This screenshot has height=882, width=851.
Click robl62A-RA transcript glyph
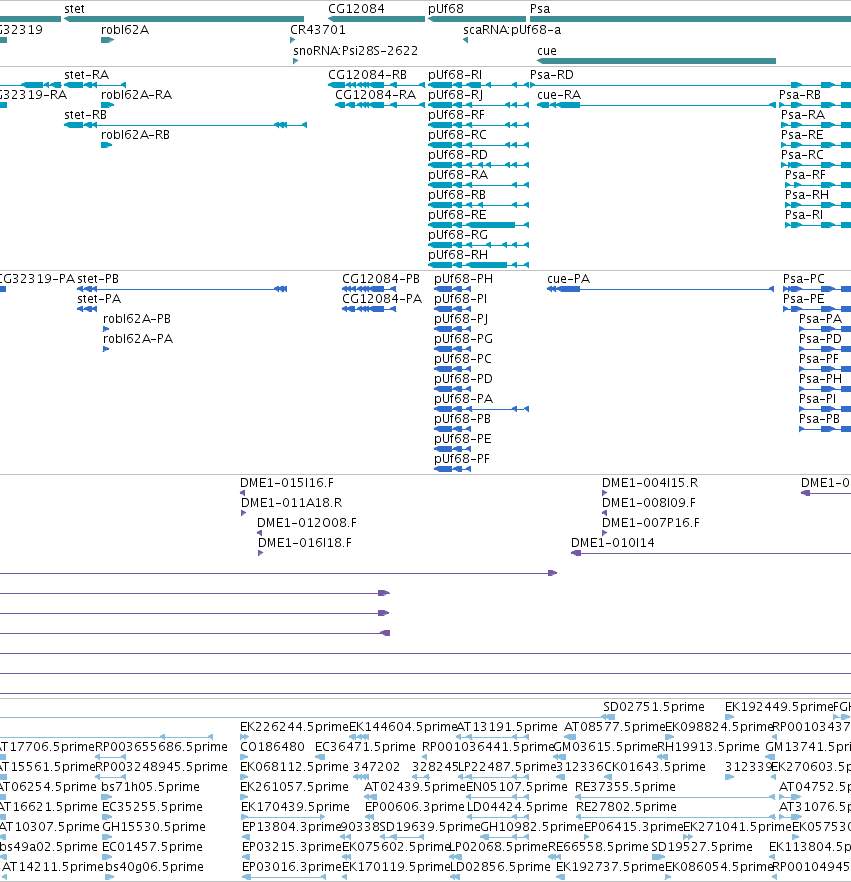[x=107, y=105]
